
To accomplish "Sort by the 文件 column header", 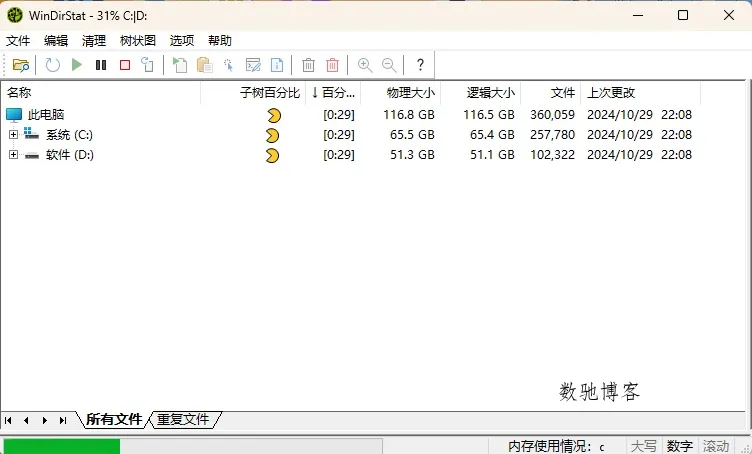I will tap(551, 93).
